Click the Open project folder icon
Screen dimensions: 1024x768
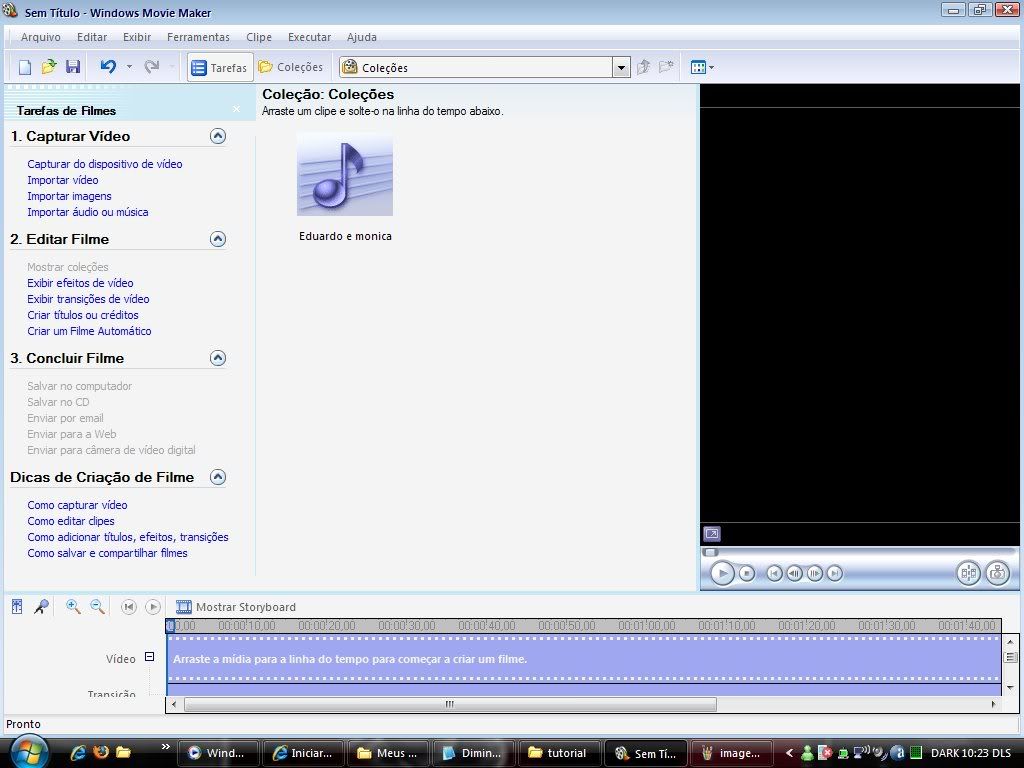point(49,67)
